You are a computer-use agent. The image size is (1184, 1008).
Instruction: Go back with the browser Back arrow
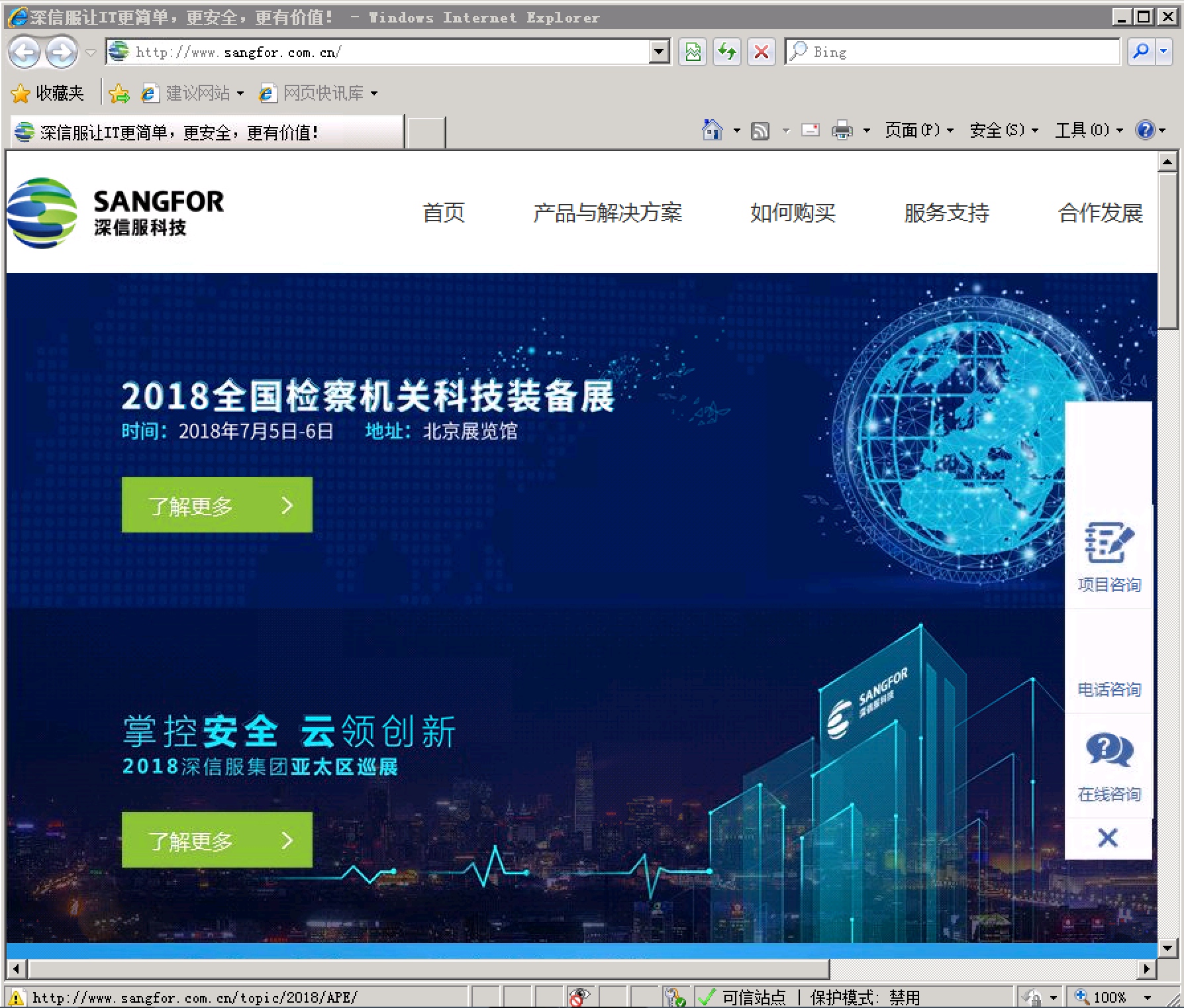pyautogui.click(x=25, y=52)
